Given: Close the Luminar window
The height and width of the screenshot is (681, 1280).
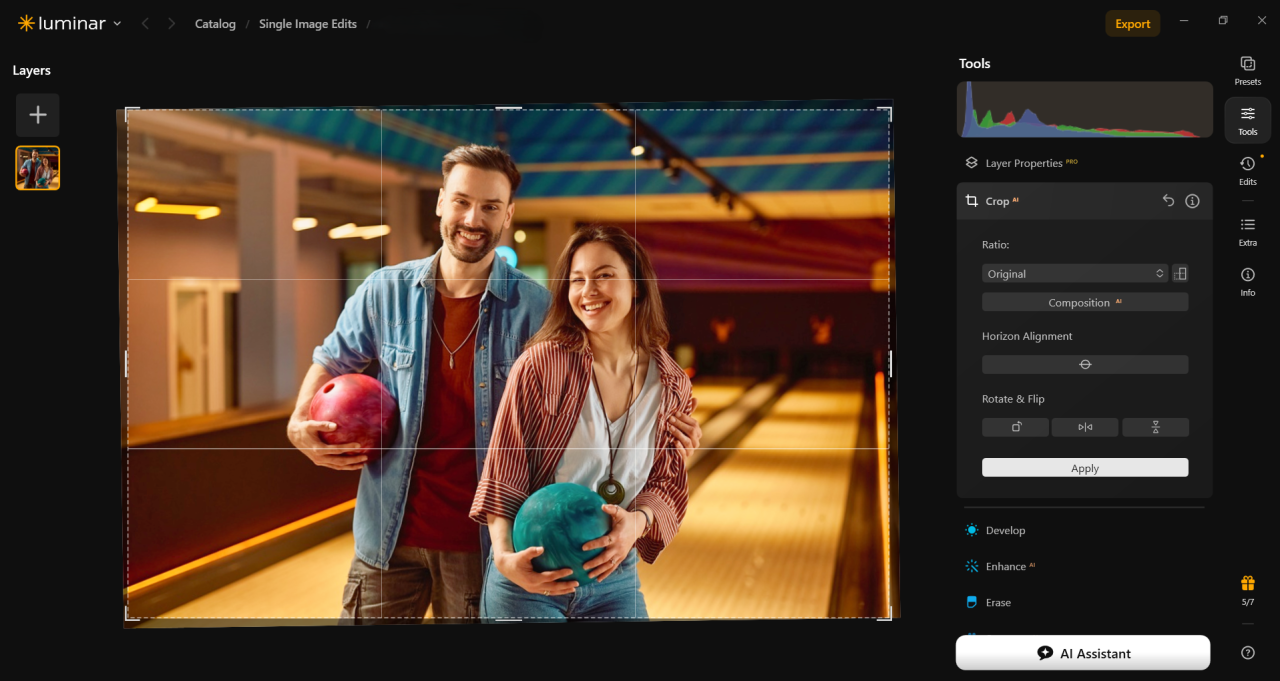Looking at the screenshot, I should tap(1261, 21).
